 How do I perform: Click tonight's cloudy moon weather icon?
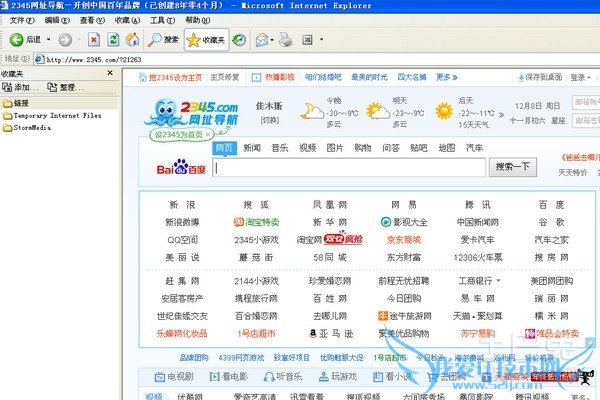click(312, 111)
